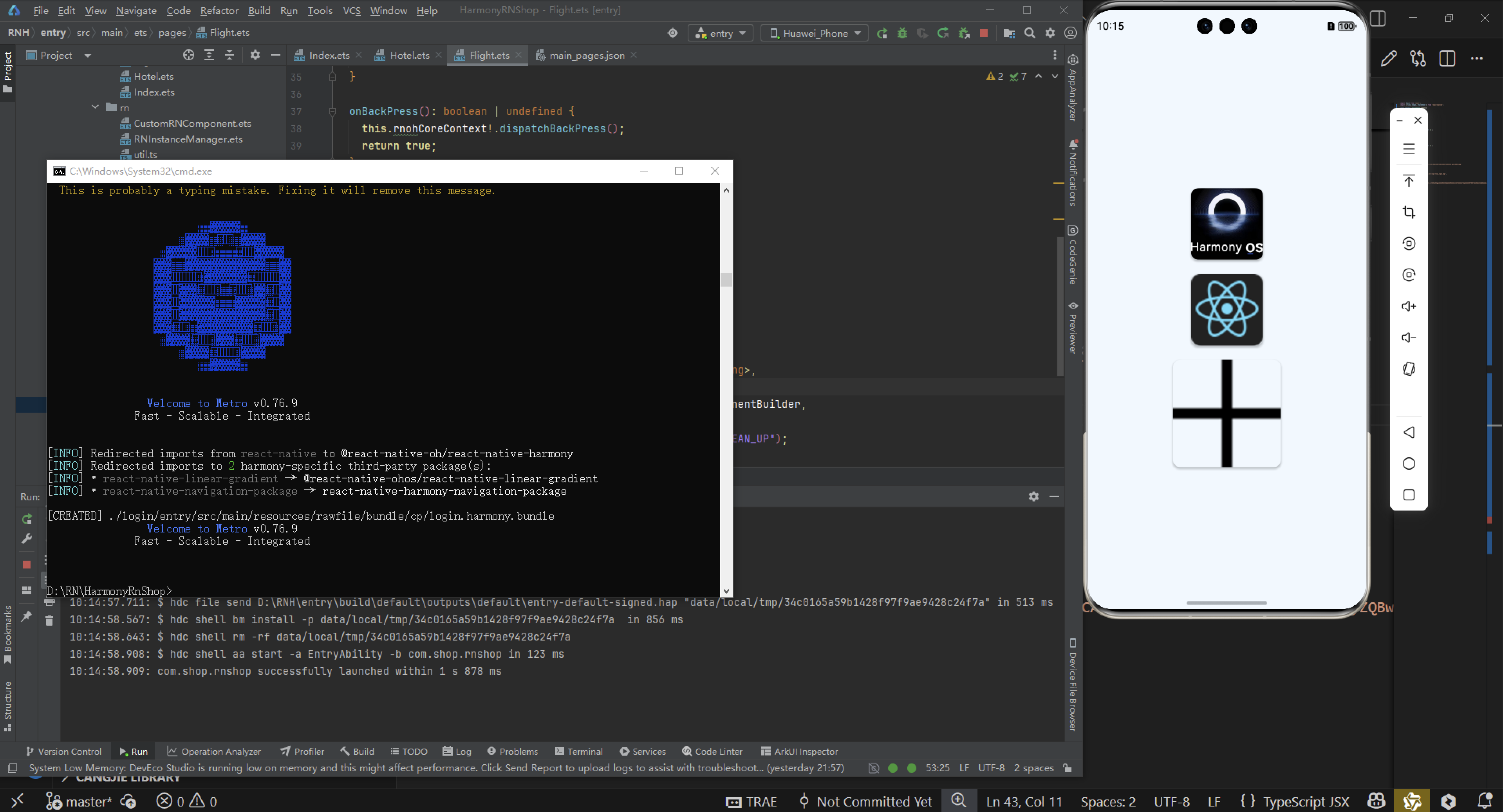Open the Refactor menu
Viewport: 1503px width, 812px height.
tap(219, 11)
